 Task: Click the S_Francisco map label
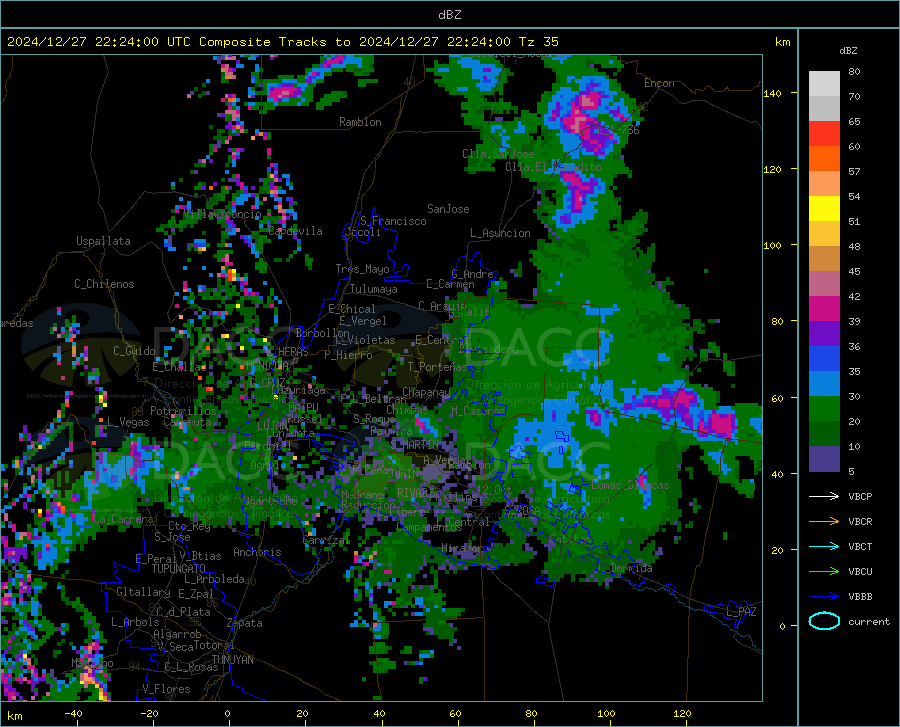(393, 221)
